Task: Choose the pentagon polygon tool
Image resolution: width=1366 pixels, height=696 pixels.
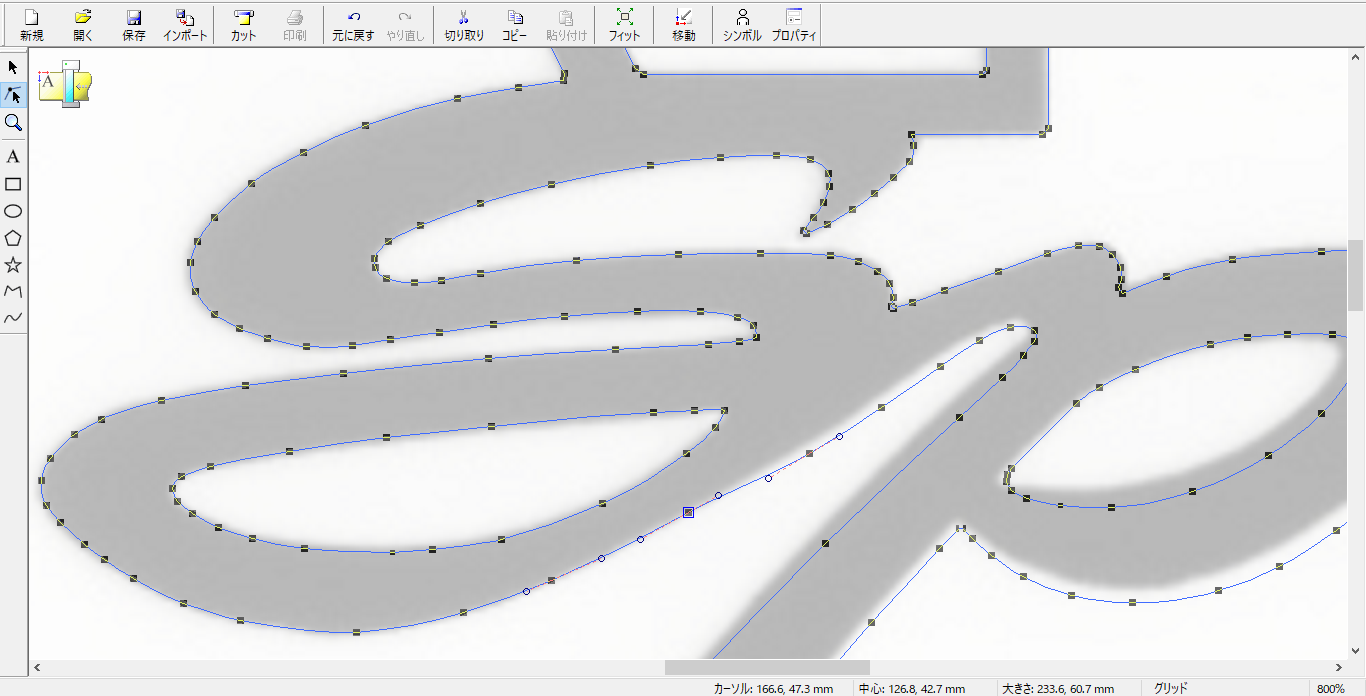Action: tap(13, 238)
